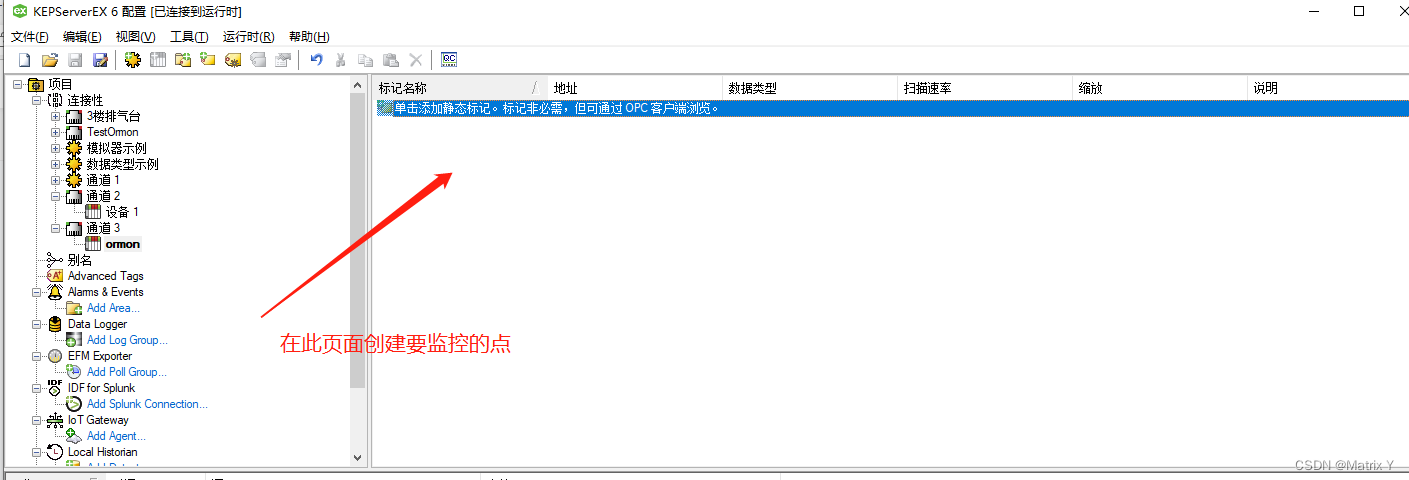Image resolution: width=1409 pixels, height=480 pixels.
Task: Click the ormon device icon
Action: pyautogui.click(x=93, y=244)
